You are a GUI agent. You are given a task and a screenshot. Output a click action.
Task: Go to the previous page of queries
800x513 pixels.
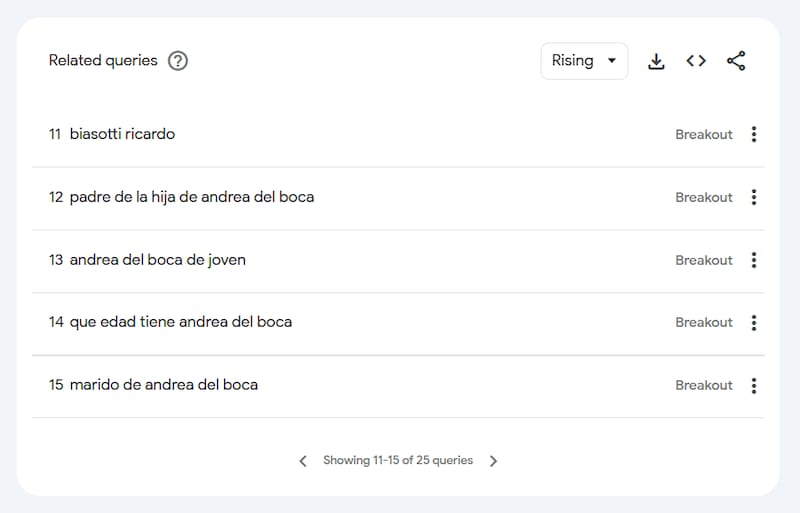(303, 461)
